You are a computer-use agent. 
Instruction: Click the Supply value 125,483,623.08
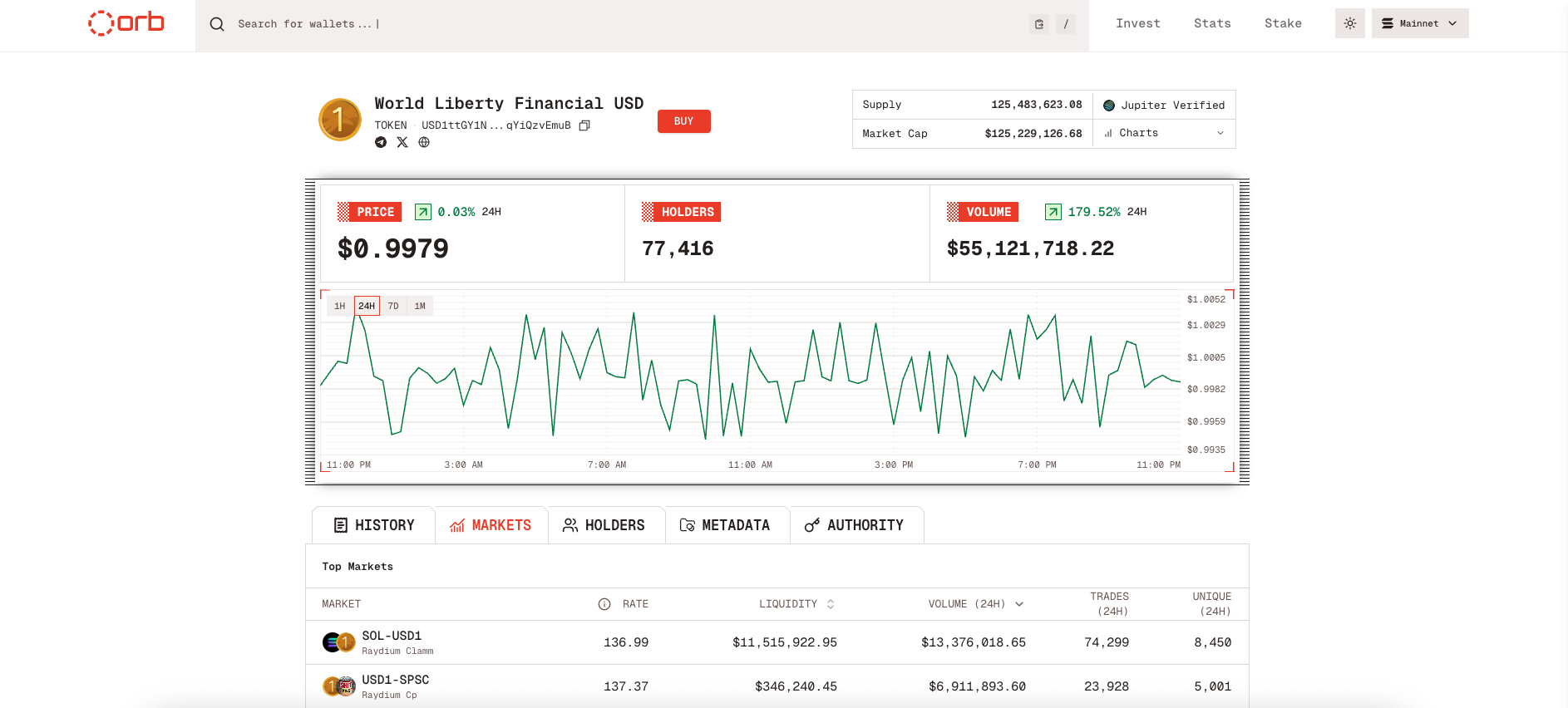(1037, 105)
